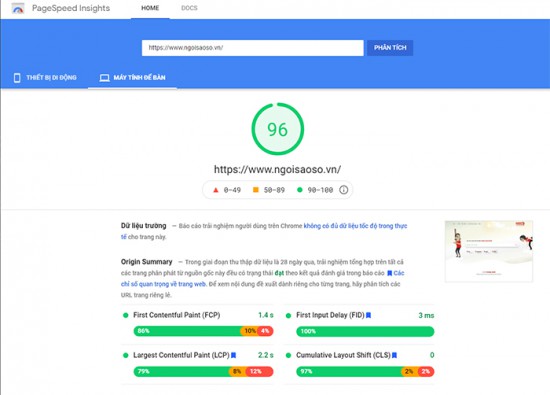The height and width of the screenshot is (395, 550).
Task: Click the mobile phone icon
Action: coord(17,78)
